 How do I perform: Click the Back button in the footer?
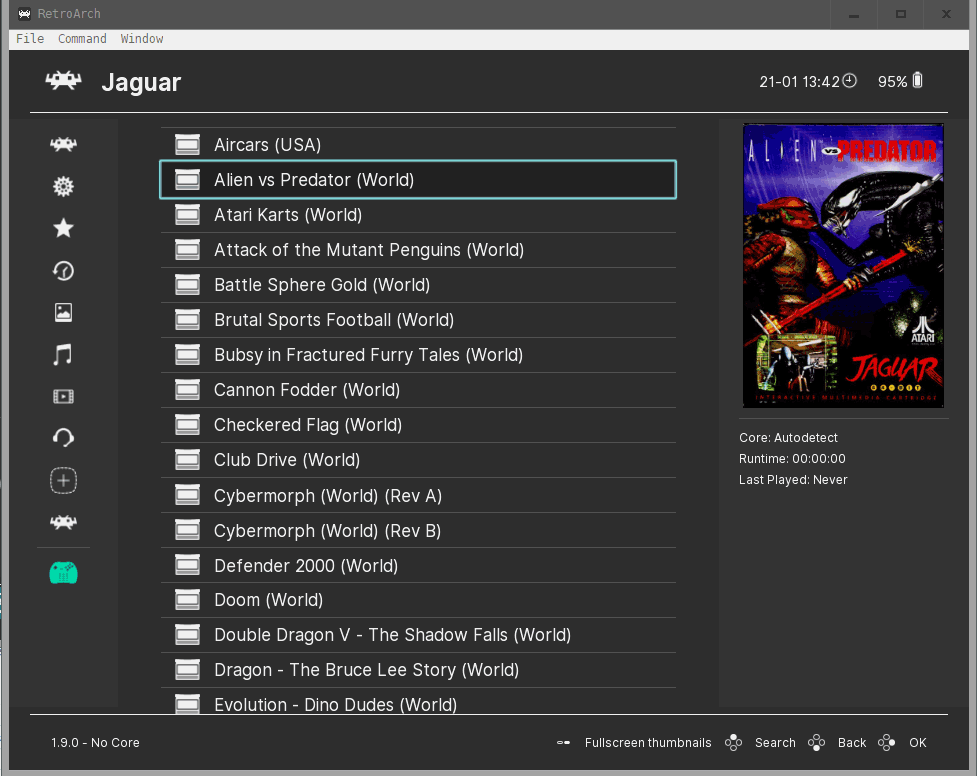[x=837, y=742]
